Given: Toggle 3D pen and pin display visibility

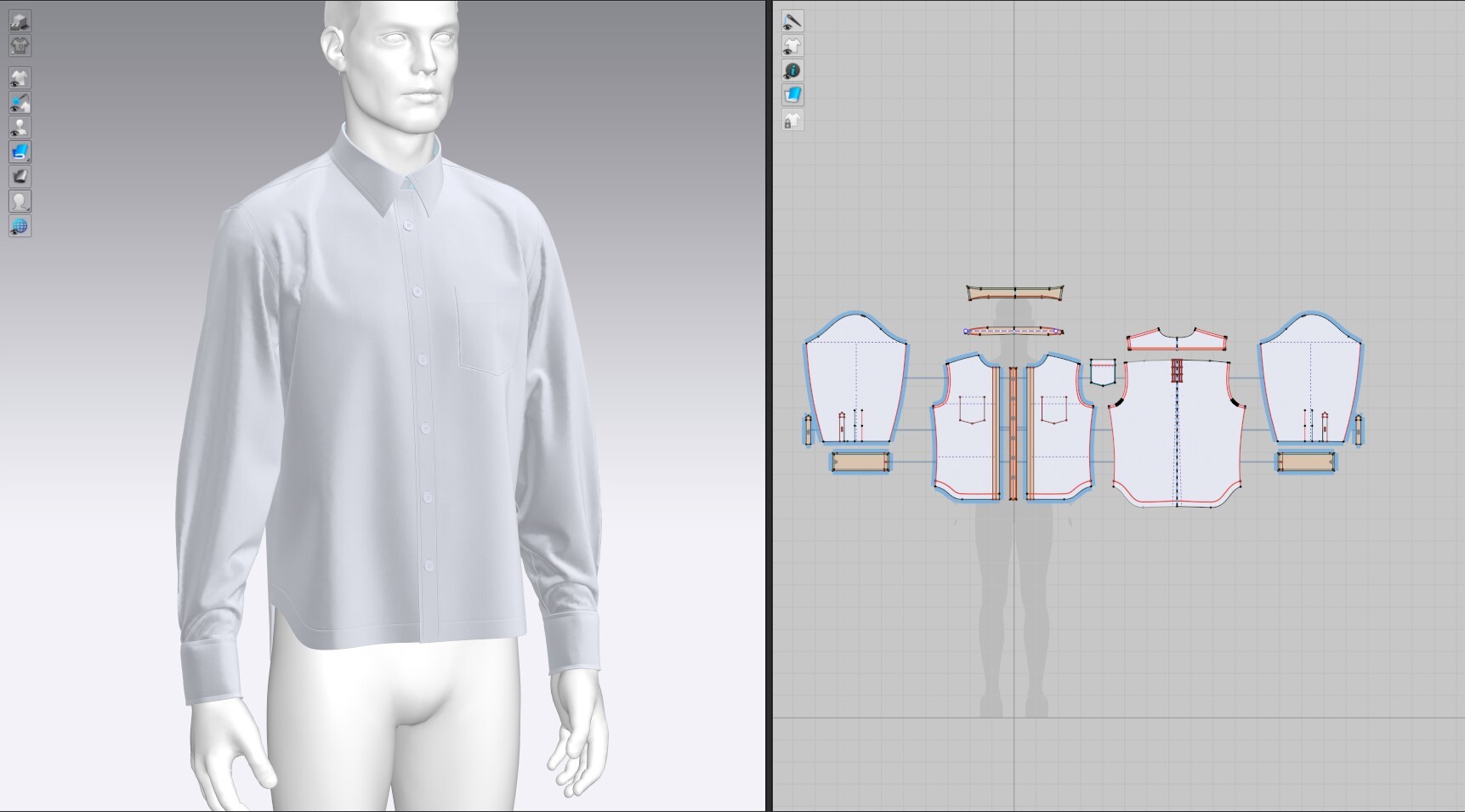Looking at the screenshot, I should (x=20, y=103).
